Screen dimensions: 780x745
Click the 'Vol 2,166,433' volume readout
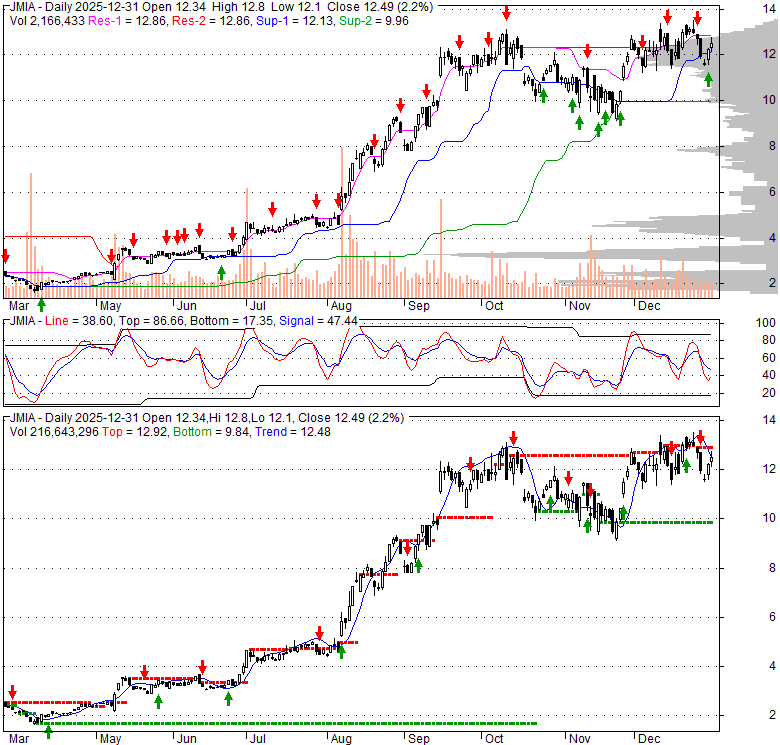tap(47, 21)
